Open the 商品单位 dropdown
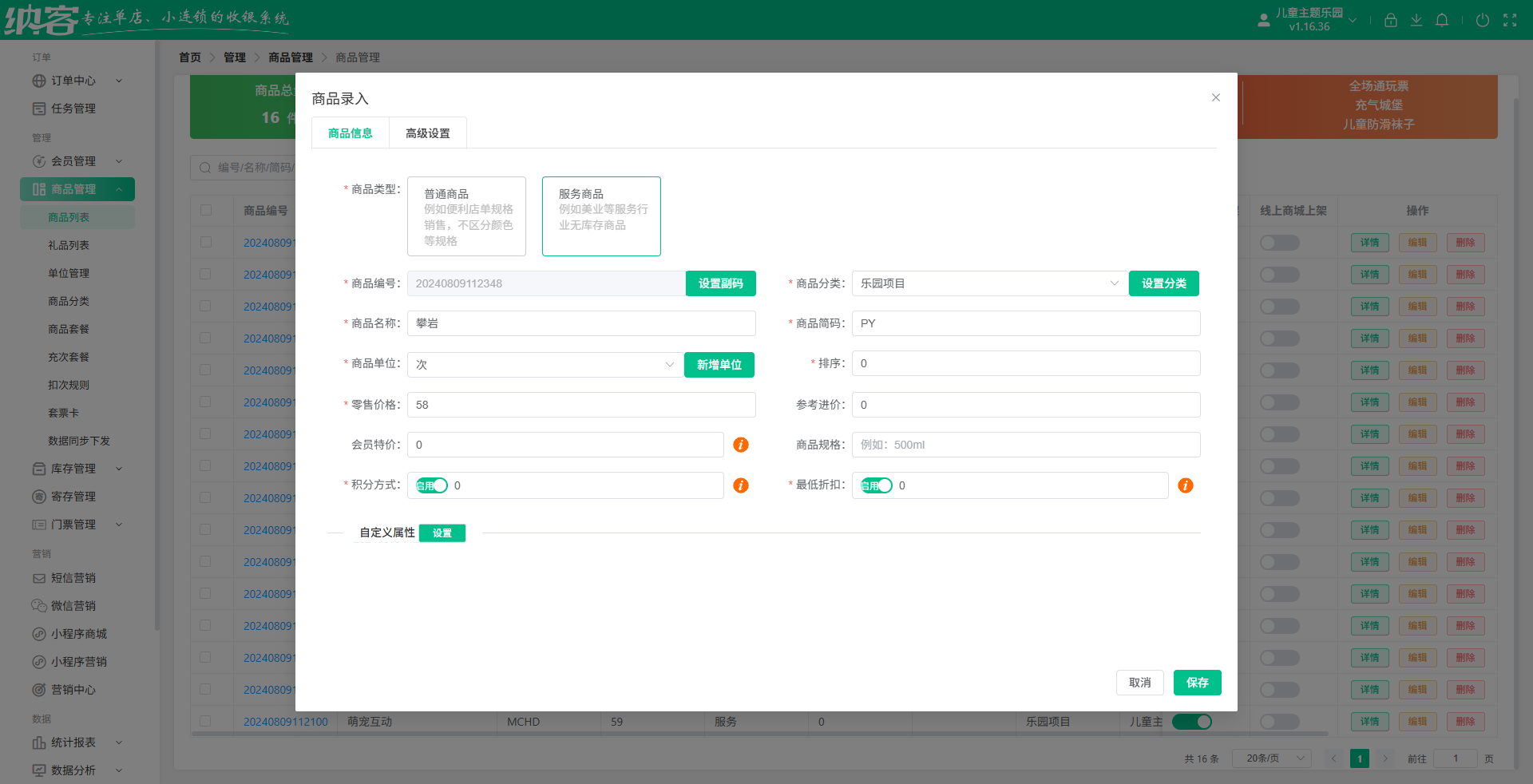This screenshot has height=784, width=1533. click(545, 365)
